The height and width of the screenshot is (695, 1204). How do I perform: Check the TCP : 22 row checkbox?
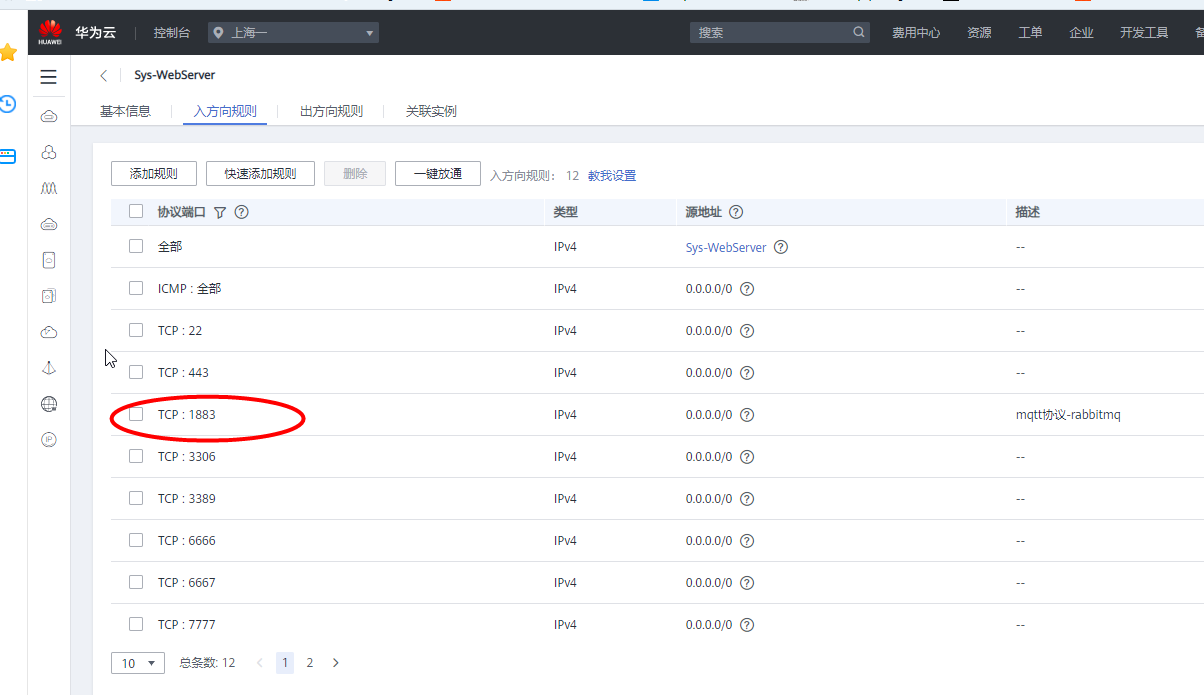[x=136, y=330]
